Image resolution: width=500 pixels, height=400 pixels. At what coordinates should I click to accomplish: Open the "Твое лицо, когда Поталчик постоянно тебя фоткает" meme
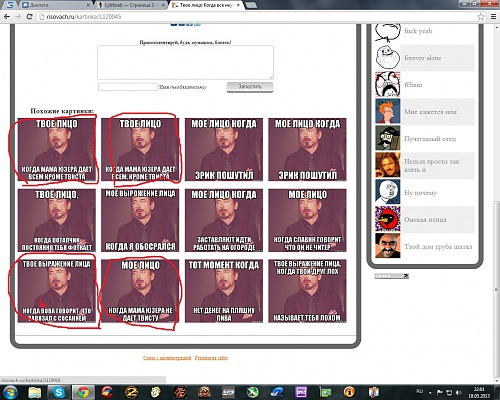coord(57,220)
